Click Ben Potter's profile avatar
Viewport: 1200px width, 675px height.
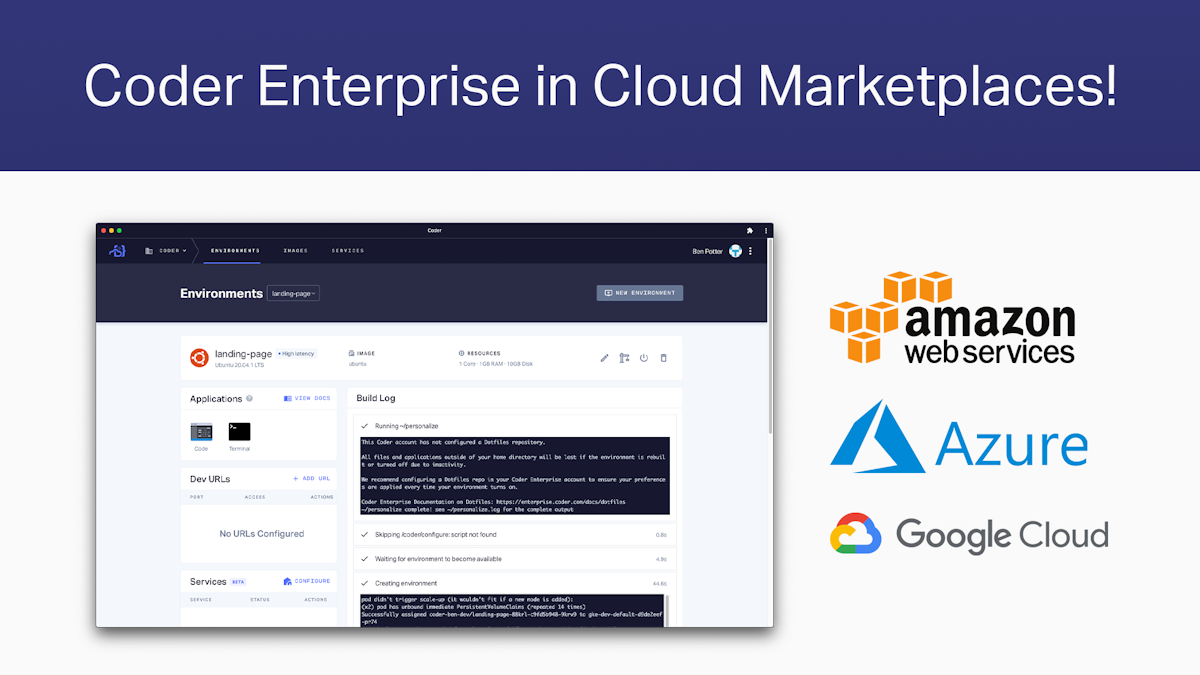pos(737,250)
